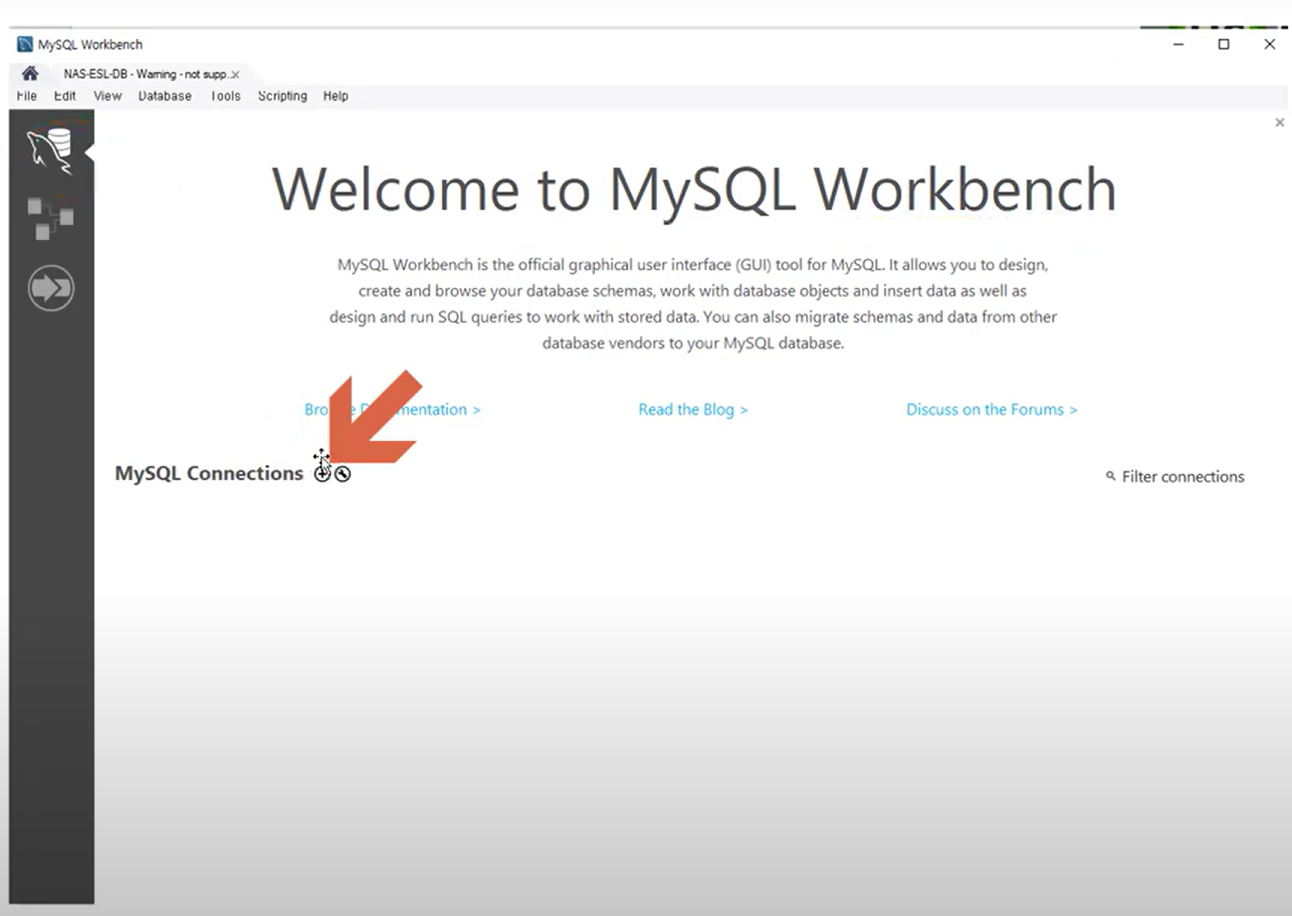Open the MySQL connections home sidebar icon
1292x916 pixels.
(50, 150)
